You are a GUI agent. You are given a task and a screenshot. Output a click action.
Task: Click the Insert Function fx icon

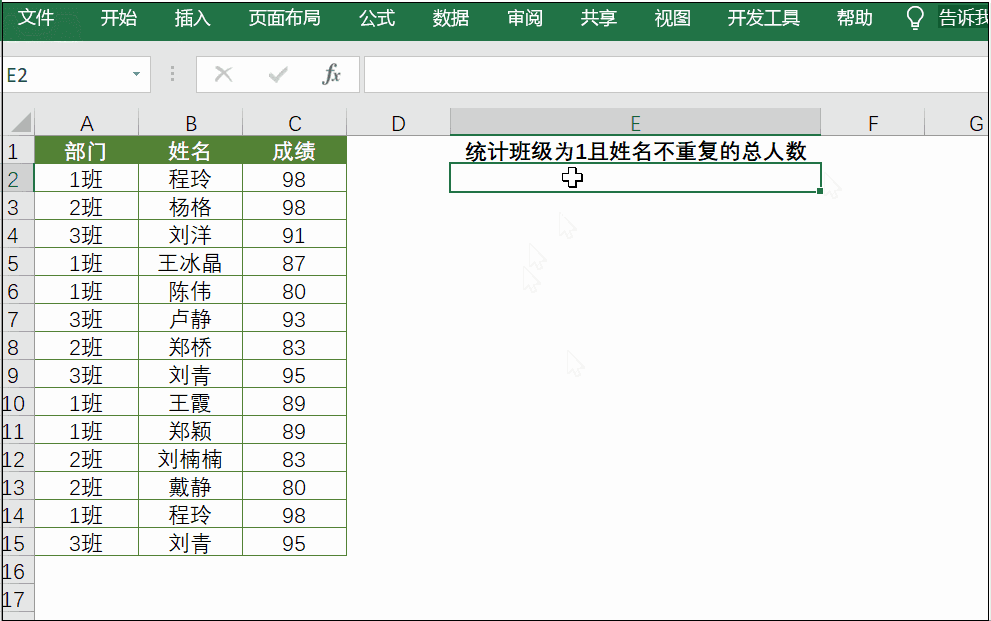[331, 75]
